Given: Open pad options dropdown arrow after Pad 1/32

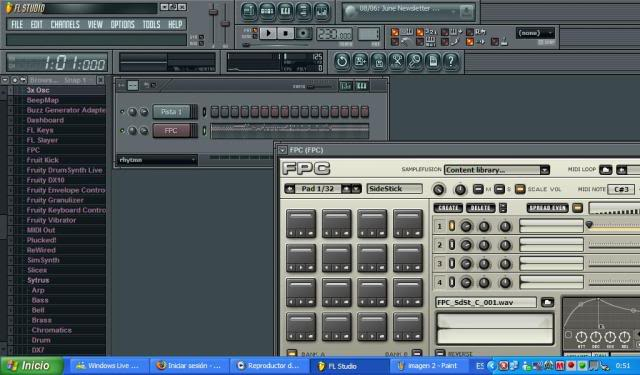Looking at the screenshot, I should tap(356, 189).
